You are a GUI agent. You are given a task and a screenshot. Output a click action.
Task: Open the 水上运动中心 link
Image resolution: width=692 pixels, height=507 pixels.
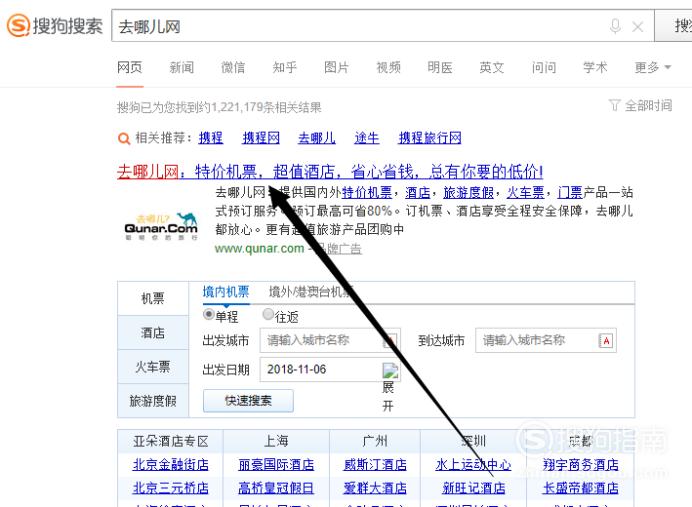pyautogui.click(x=473, y=464)
